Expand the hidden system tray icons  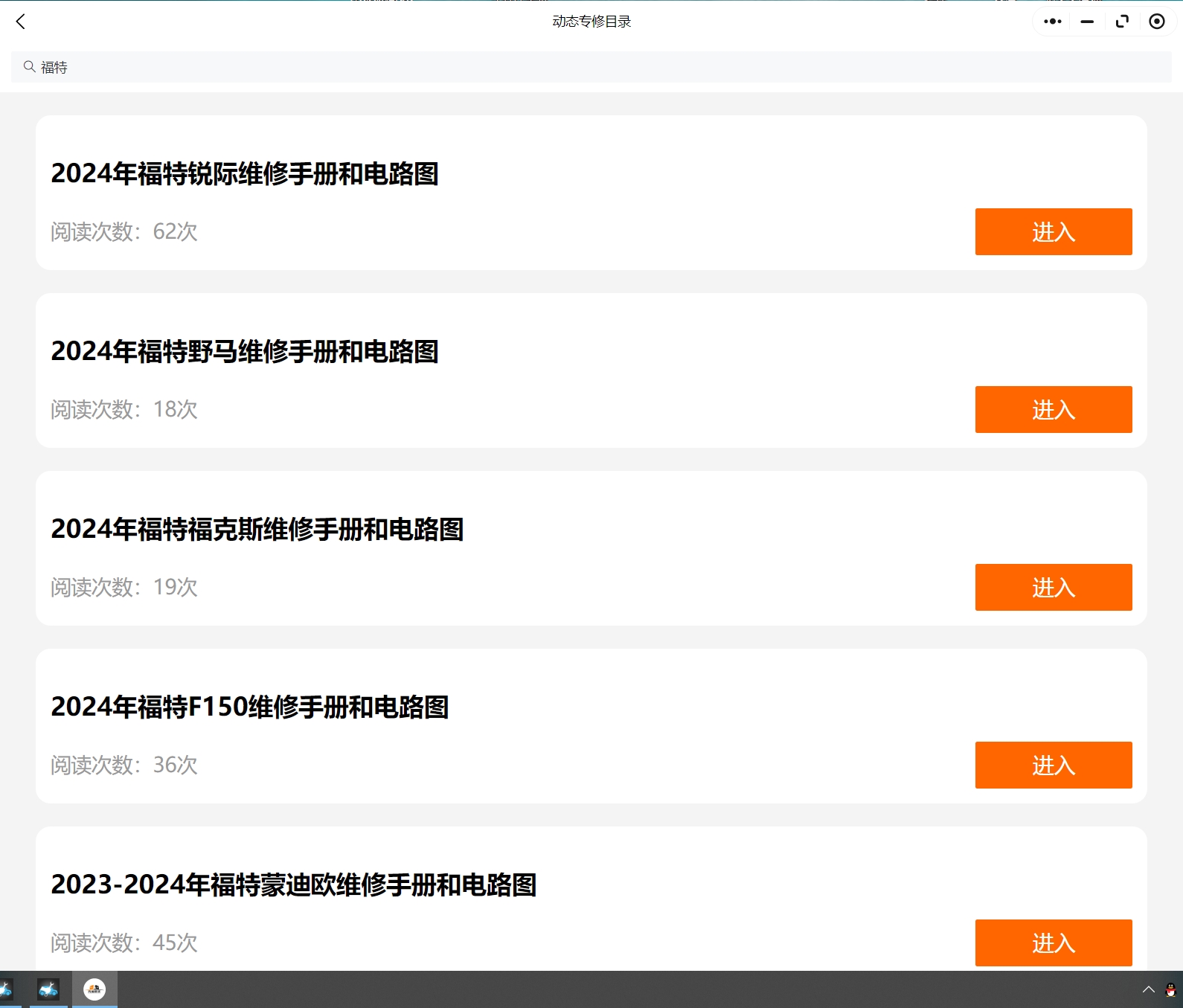pos(1149,989)
